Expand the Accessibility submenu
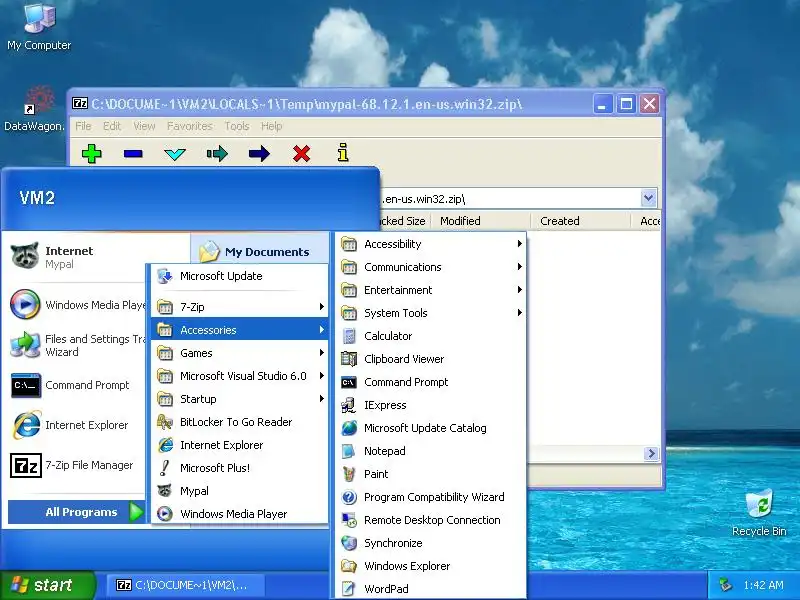 431,244
